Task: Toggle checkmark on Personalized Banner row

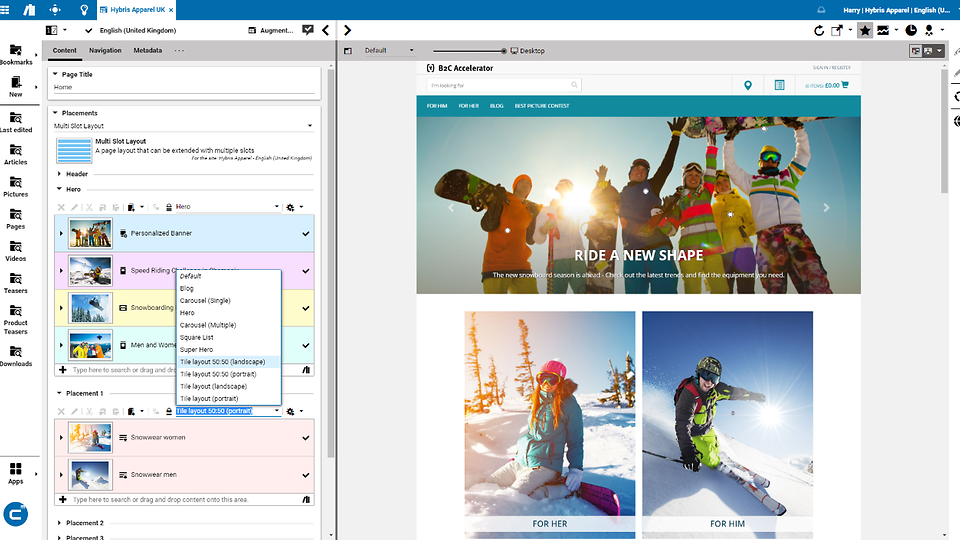Action: click(306, 233)
